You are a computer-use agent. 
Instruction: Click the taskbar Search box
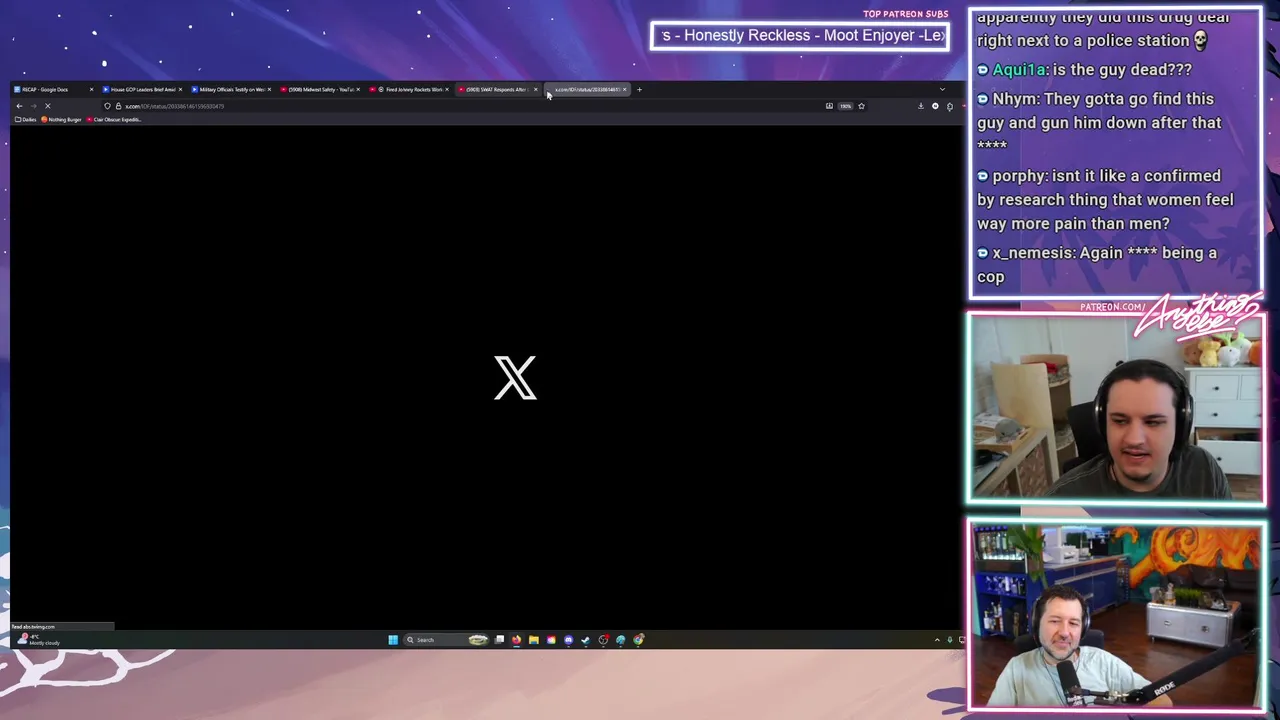[446, 640]
